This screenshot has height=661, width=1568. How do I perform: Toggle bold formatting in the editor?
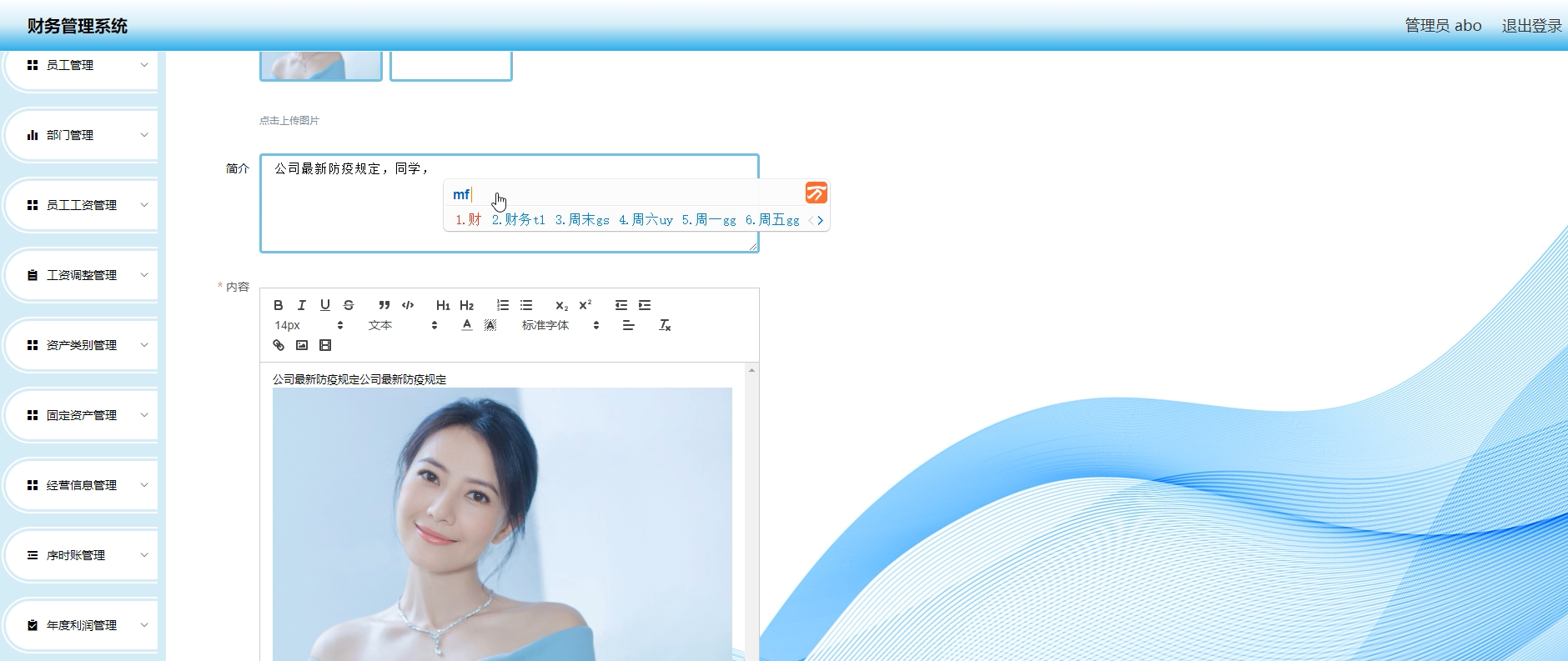point(279,305)
